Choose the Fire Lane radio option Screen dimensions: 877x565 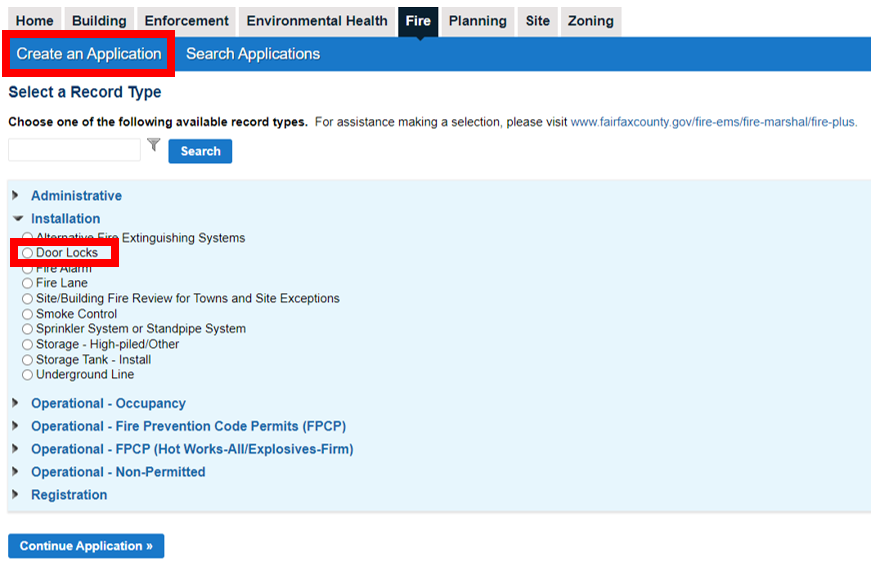[28, 284]
